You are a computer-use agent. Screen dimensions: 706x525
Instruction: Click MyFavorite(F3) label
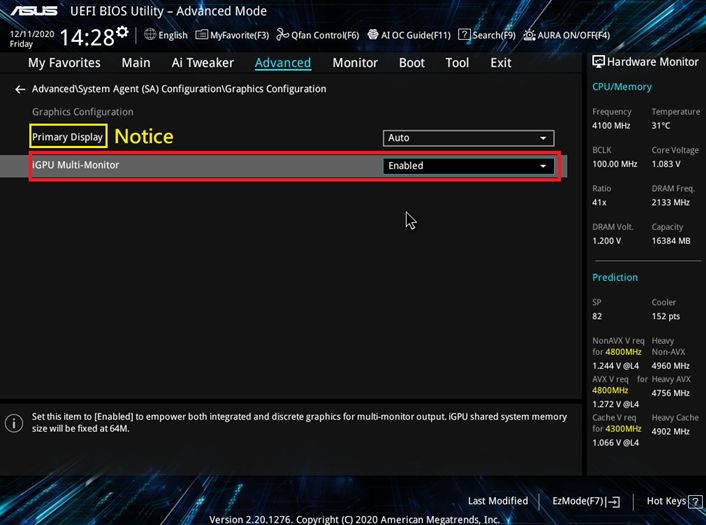click(240, 35)
